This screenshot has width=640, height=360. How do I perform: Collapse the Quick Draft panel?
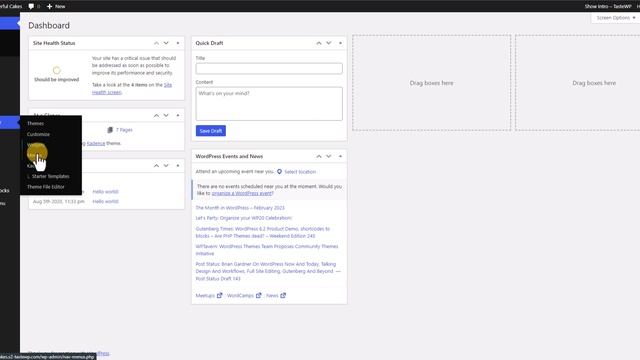pos(340,43)
